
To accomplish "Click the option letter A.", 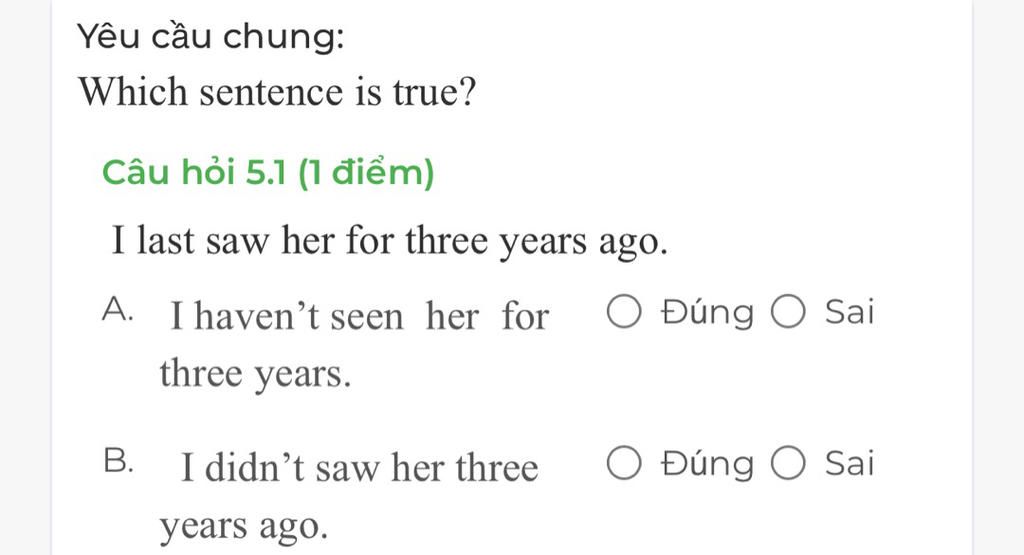I will coord(118,309).
